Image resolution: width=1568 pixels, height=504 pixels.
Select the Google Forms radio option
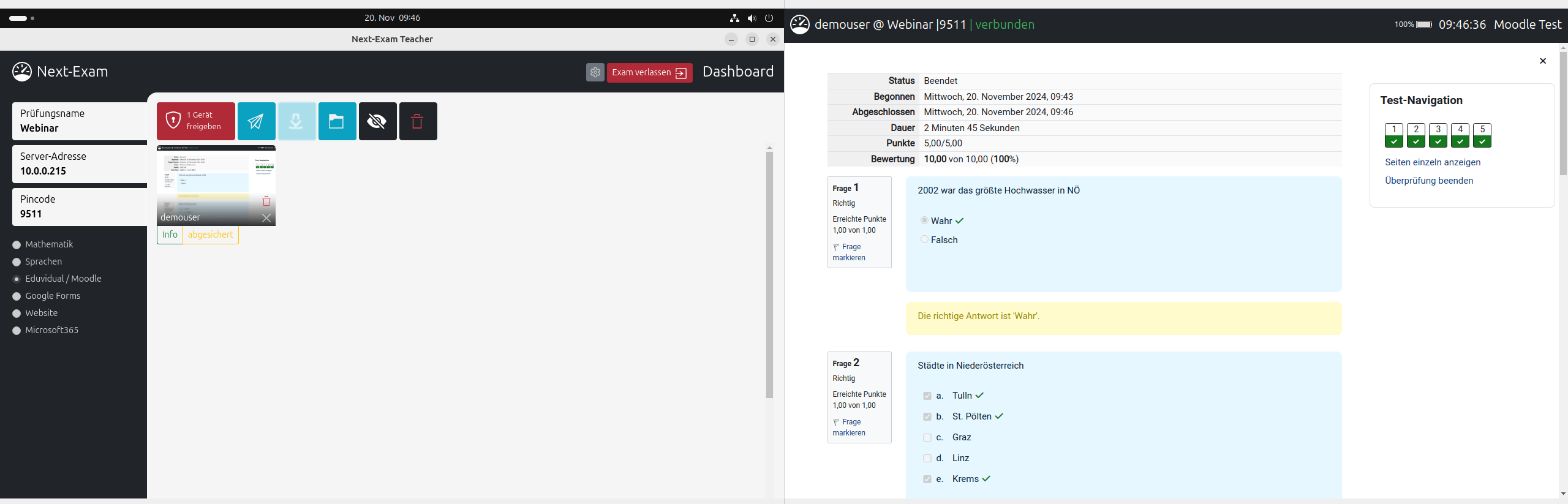17,296
